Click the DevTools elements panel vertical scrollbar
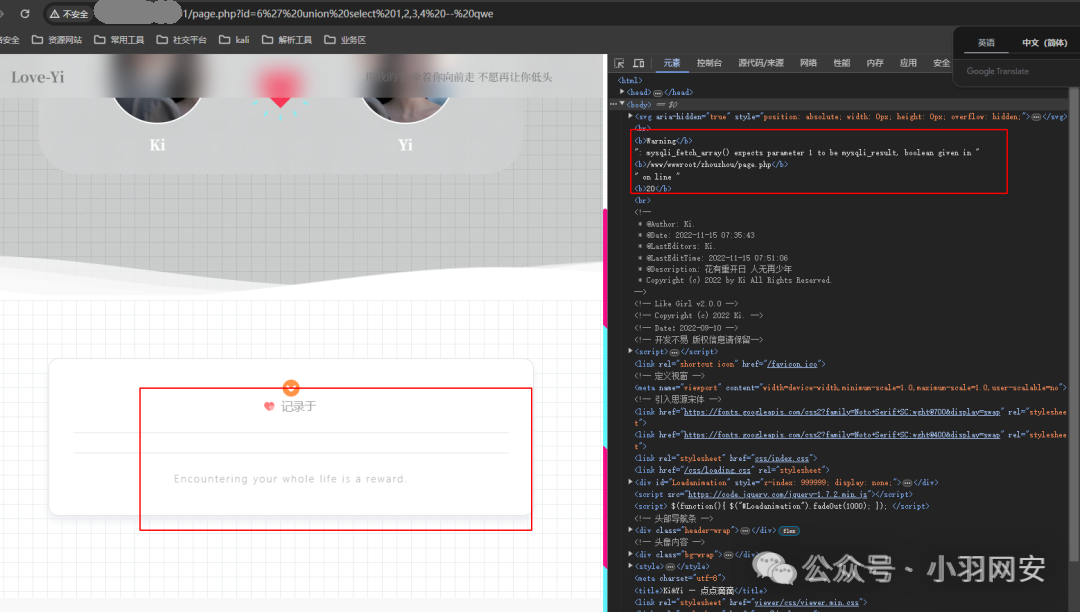Image resolution: width=1080 pixels, height=612 pixels. [1074, 324]
